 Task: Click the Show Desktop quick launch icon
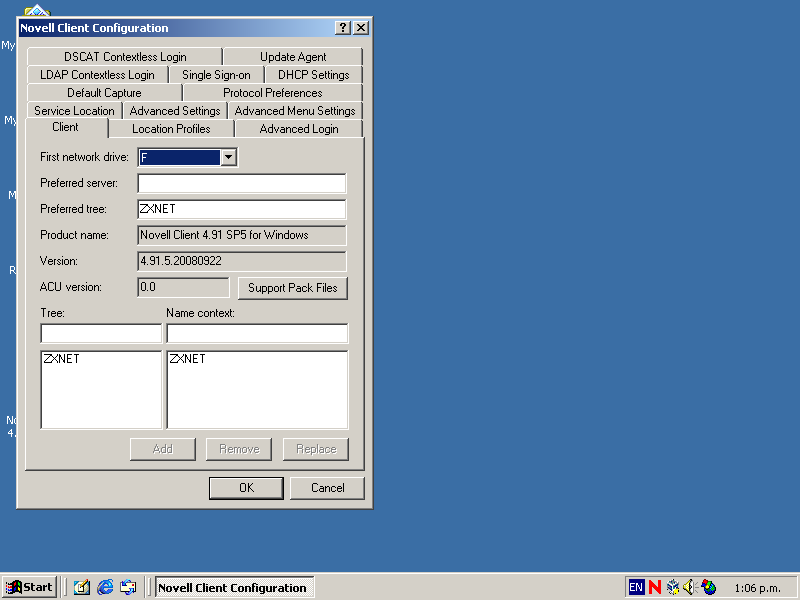point(82,587)
